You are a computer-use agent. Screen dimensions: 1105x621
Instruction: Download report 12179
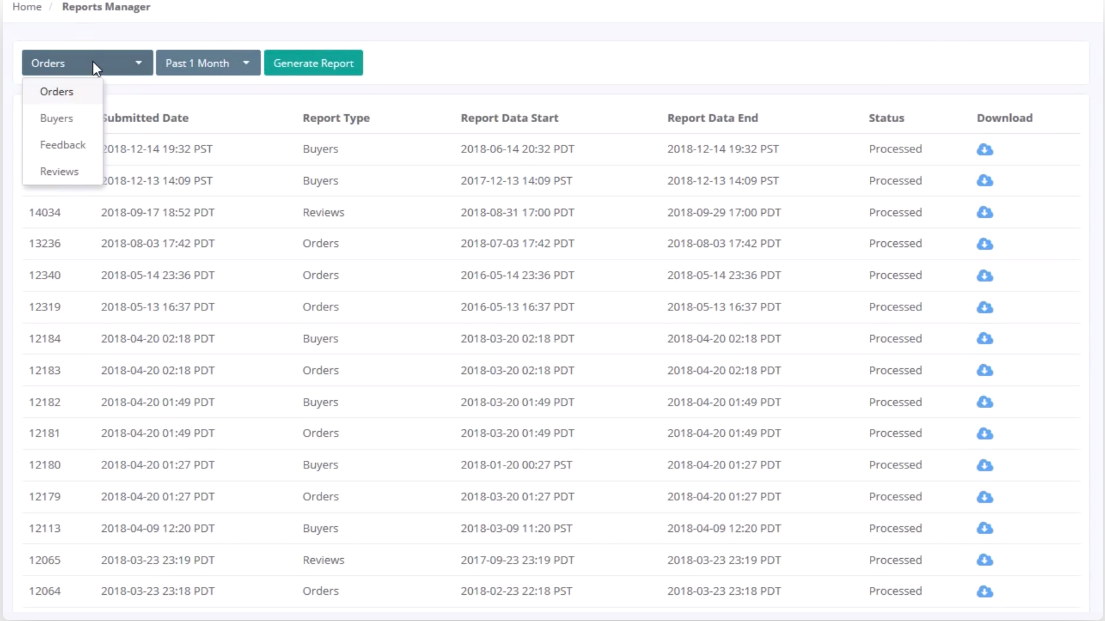[x=984, y=497]
